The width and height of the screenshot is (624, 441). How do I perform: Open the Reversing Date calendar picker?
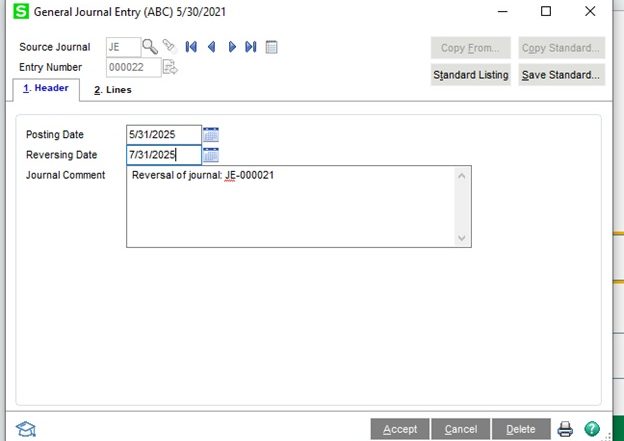point(211,155)
